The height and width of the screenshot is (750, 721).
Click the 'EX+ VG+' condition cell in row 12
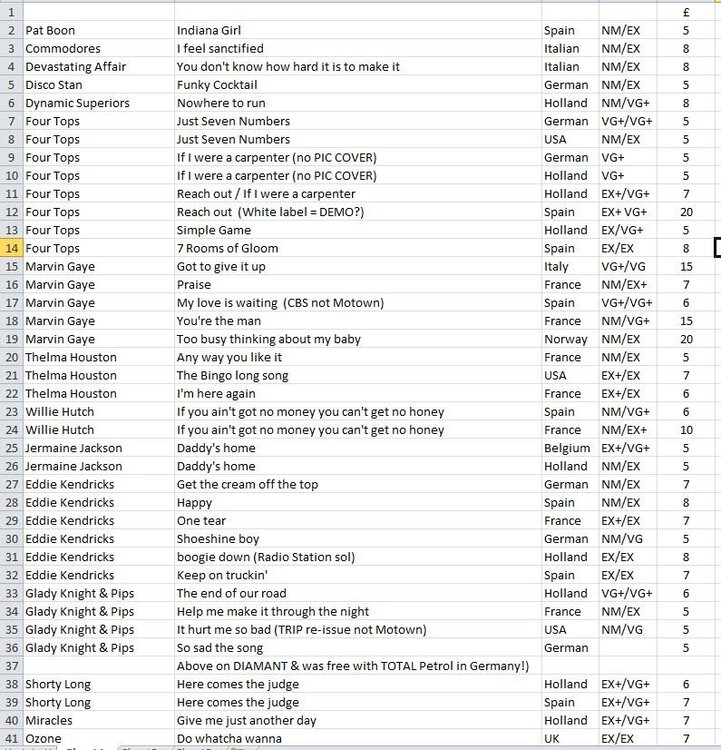click(x=628, y=212)
